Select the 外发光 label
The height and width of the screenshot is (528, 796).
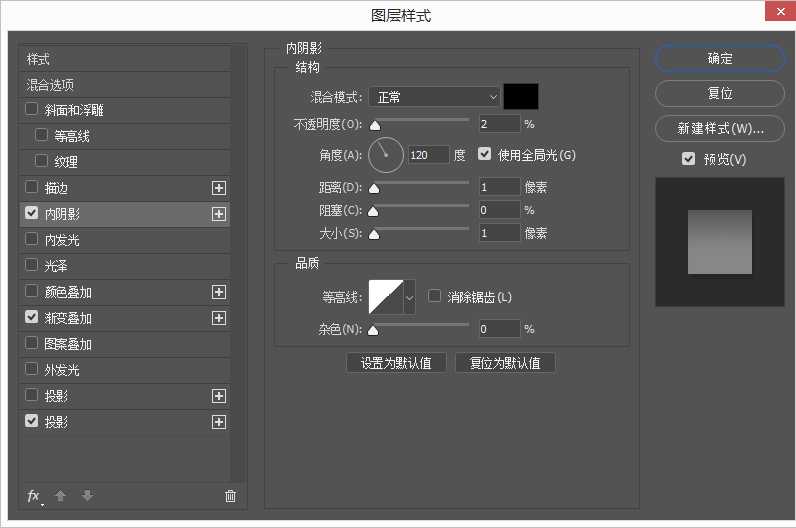[62, 370]
